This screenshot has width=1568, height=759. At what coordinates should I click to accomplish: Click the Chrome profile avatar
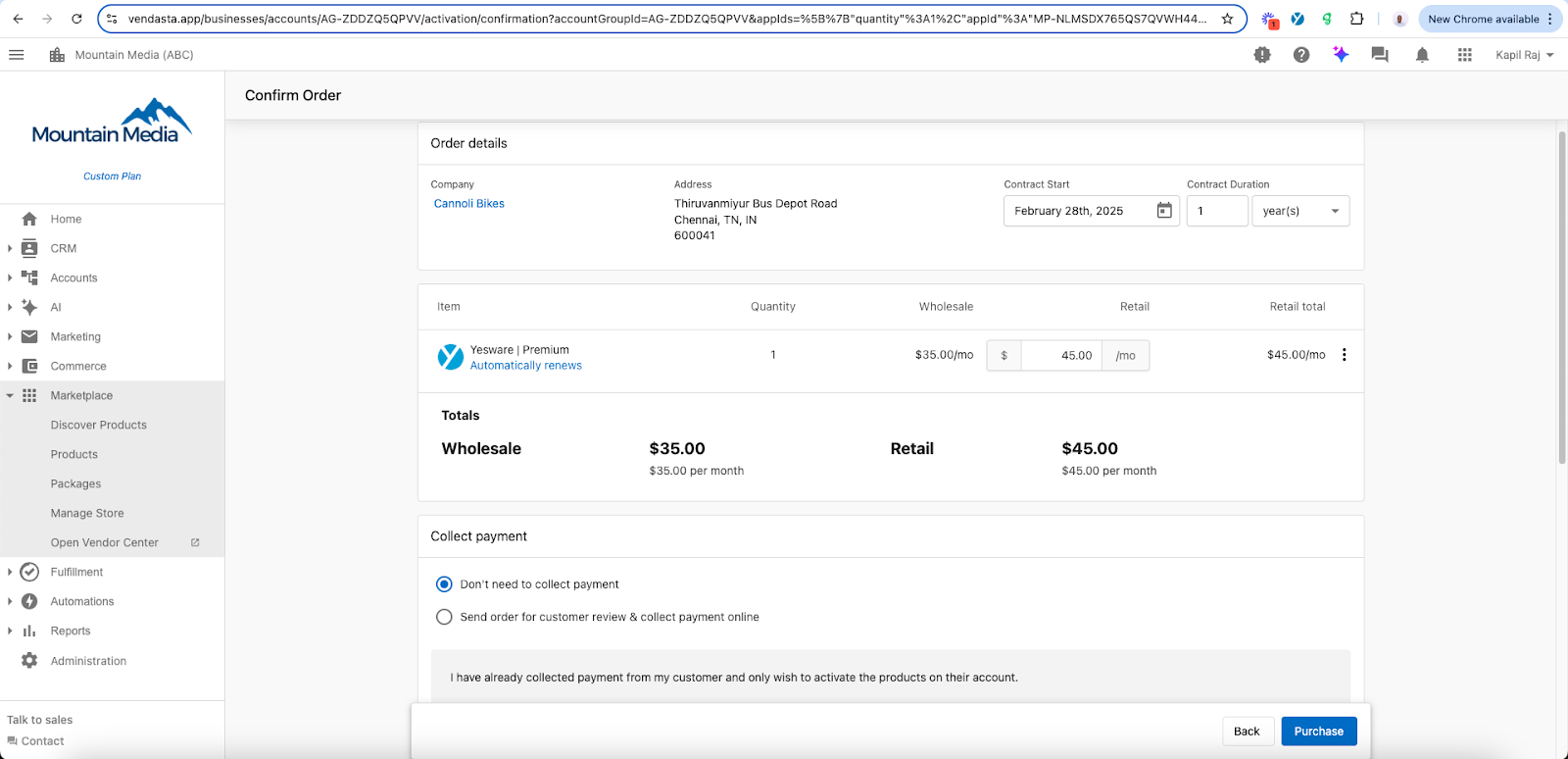pyautogui.click(x=1399, y=19)
